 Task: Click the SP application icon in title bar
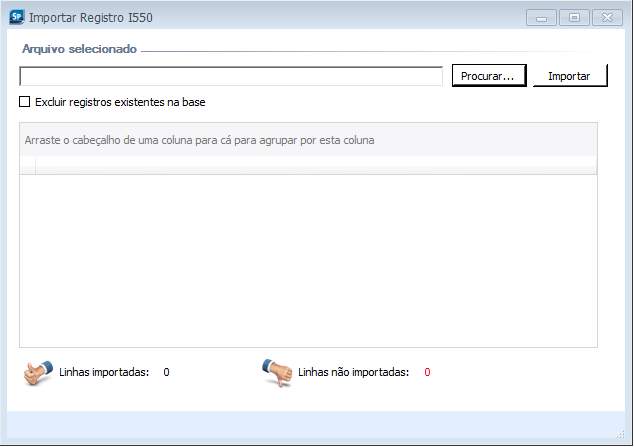17,17
